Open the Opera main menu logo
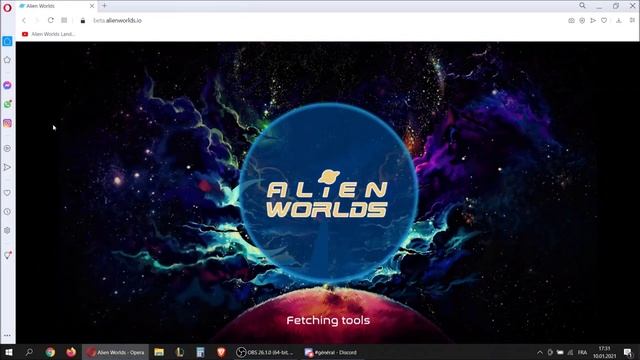Viewport: 640px width, 360px height. click(x=7, y=8)
